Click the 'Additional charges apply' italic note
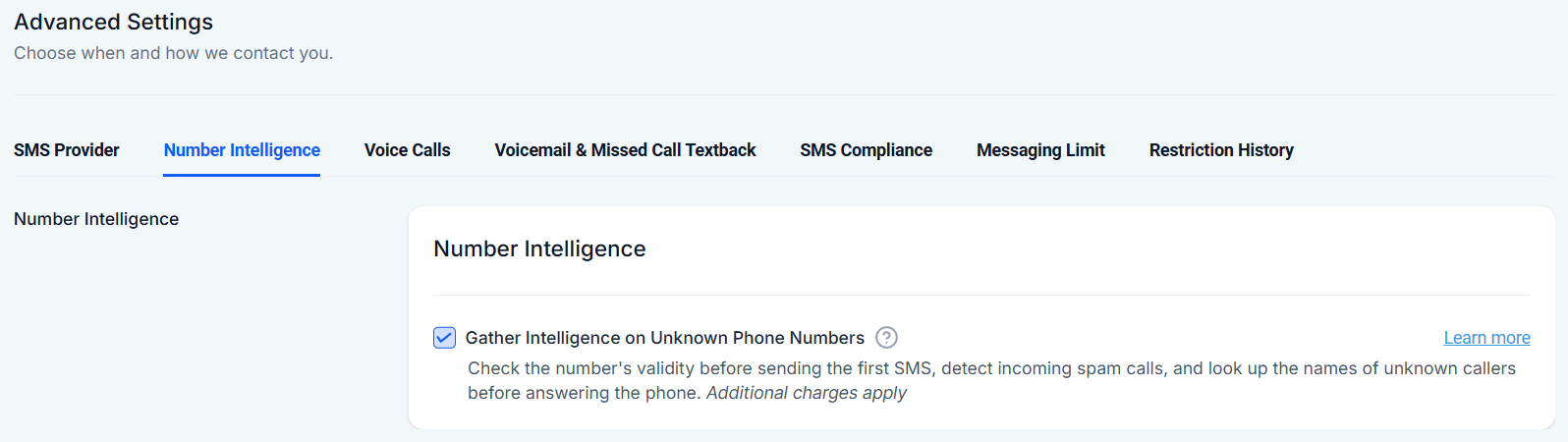The height and width of the screenshot is (442, 1568). pos(806,393)
